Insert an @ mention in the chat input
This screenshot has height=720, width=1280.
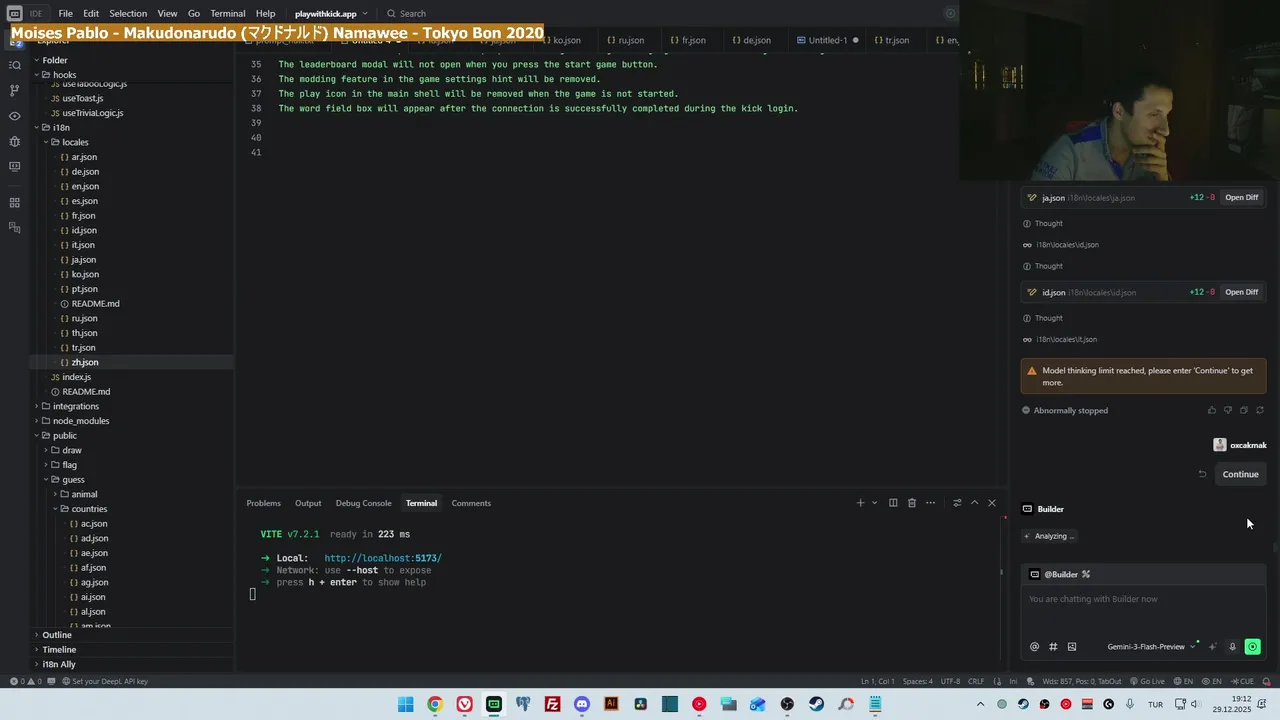pyautogui.click(x=1034, y=647)
